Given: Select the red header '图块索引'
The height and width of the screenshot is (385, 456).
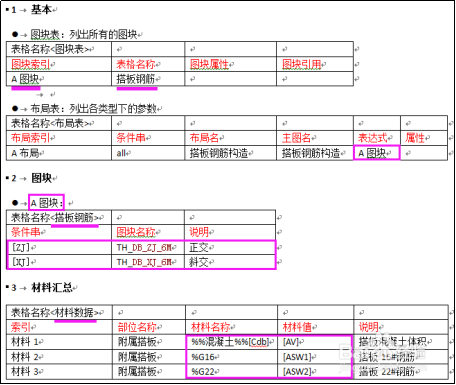Looking at the screenshot, I should [x=31, y=64].
